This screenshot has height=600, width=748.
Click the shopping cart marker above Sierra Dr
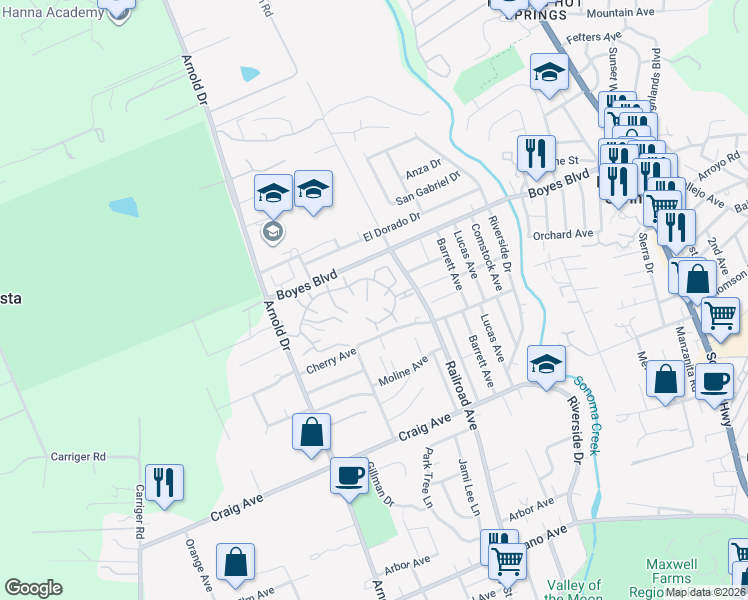click(662, 206)
